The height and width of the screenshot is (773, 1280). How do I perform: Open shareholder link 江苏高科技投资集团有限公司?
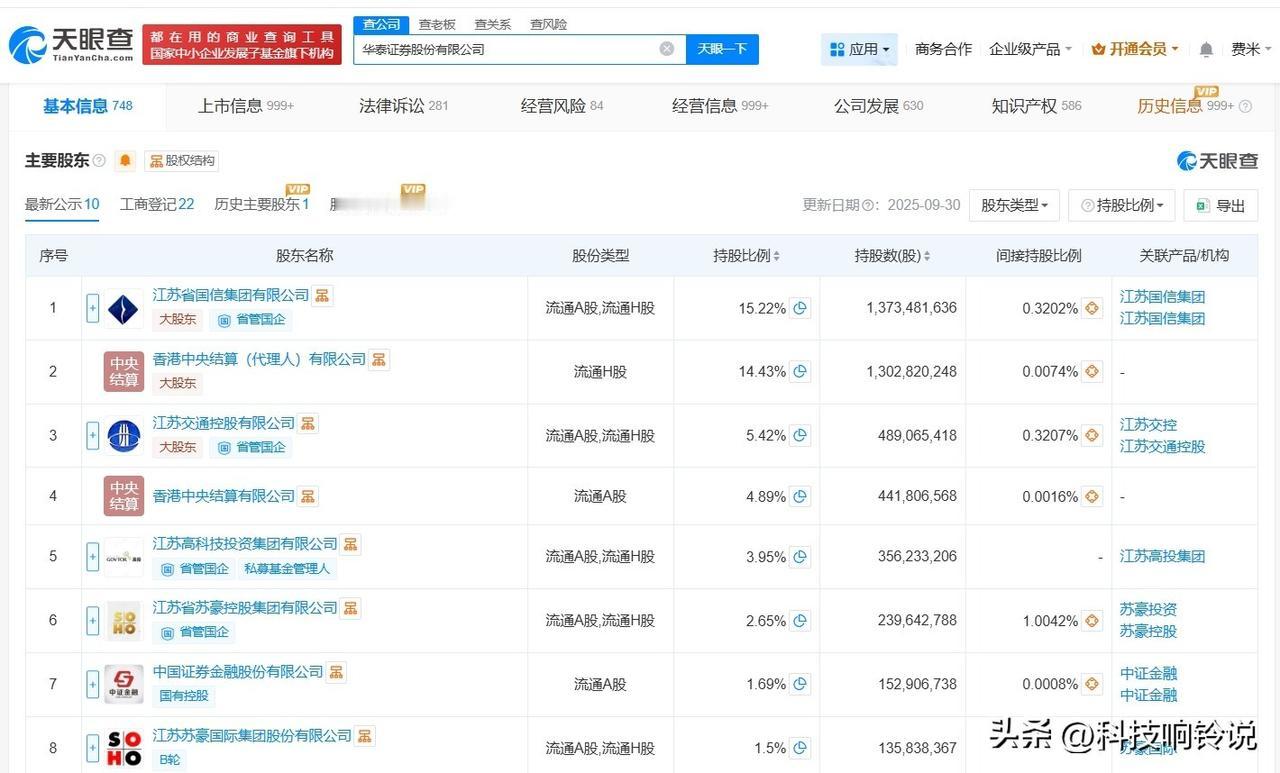click(245, 544)
